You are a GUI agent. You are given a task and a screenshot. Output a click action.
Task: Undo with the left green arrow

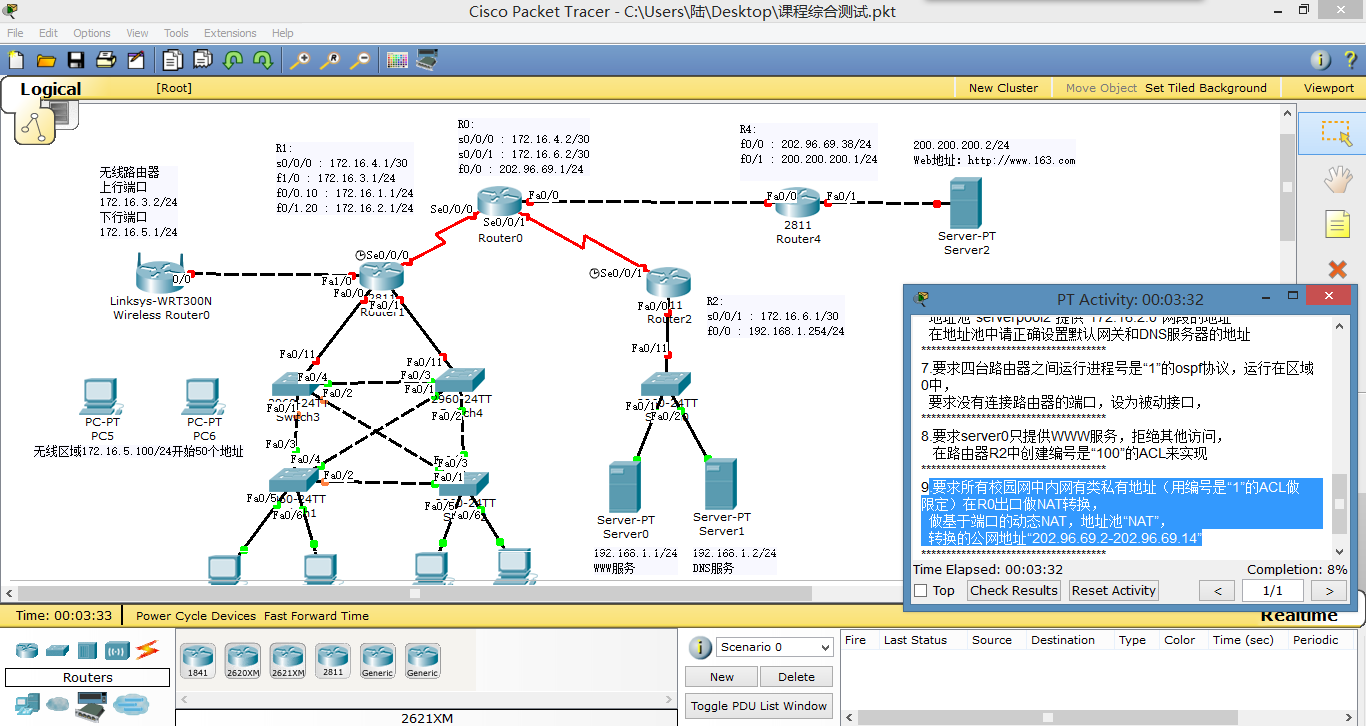point(233,60)
